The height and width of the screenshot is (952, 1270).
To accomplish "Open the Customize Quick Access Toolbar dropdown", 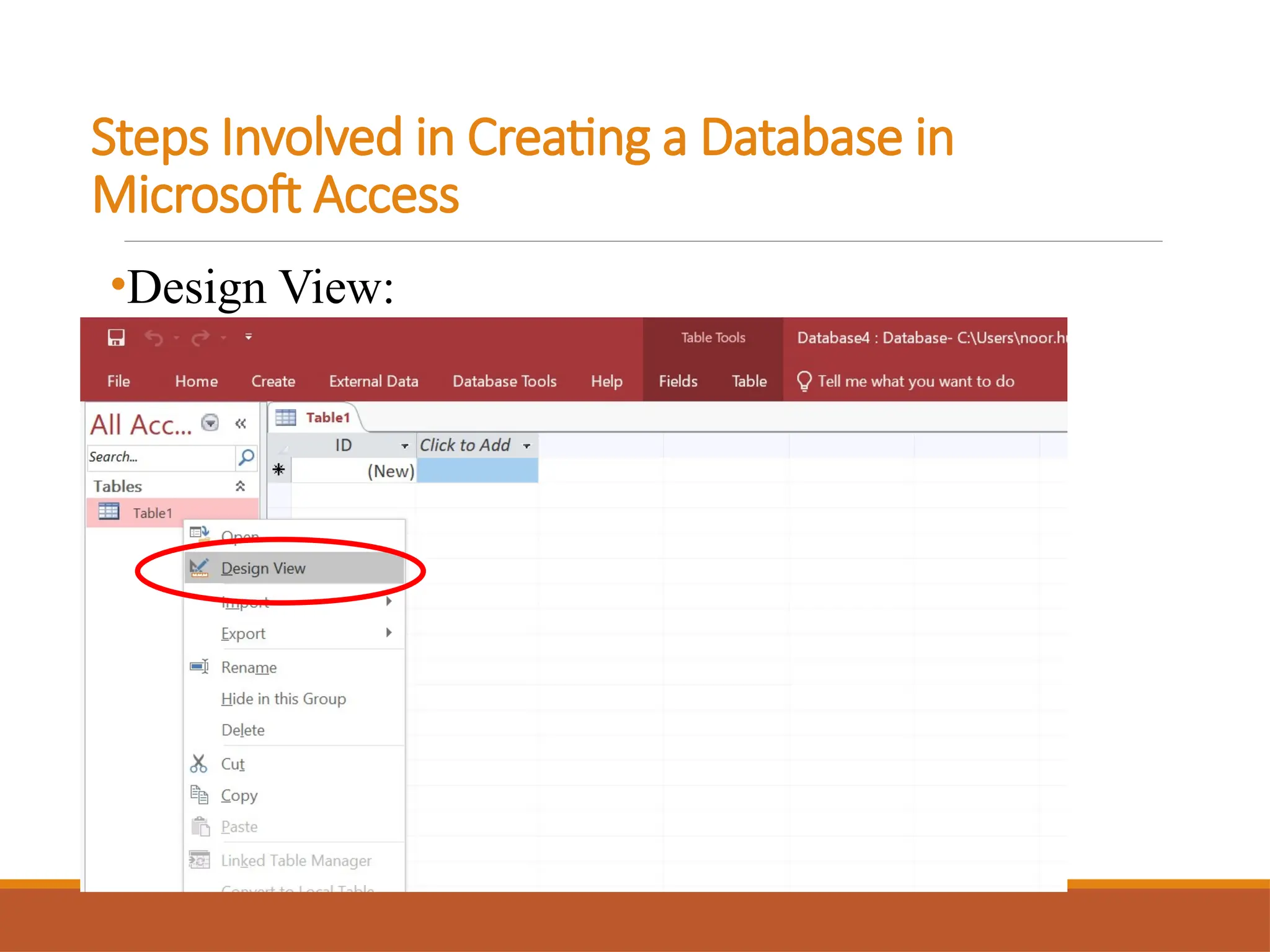I will (248, 337).
